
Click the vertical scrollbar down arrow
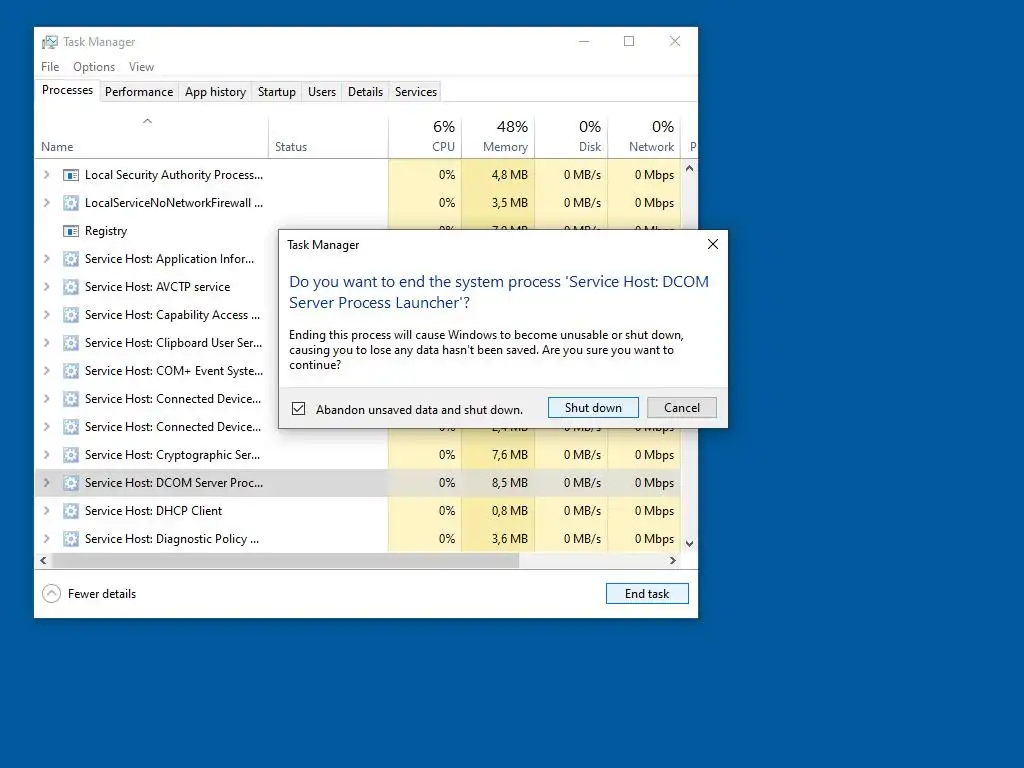(x=689, y=544)
